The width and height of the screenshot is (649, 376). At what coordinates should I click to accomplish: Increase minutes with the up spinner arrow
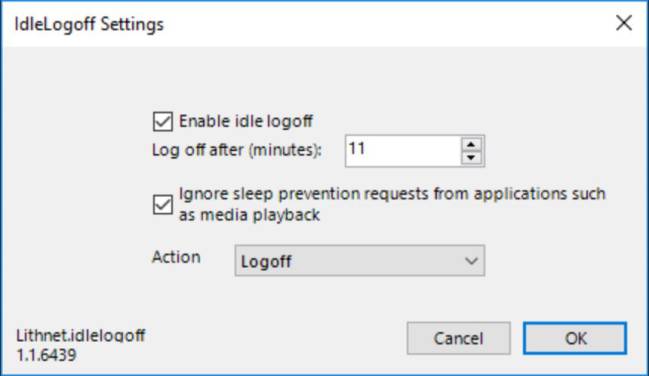471,145
